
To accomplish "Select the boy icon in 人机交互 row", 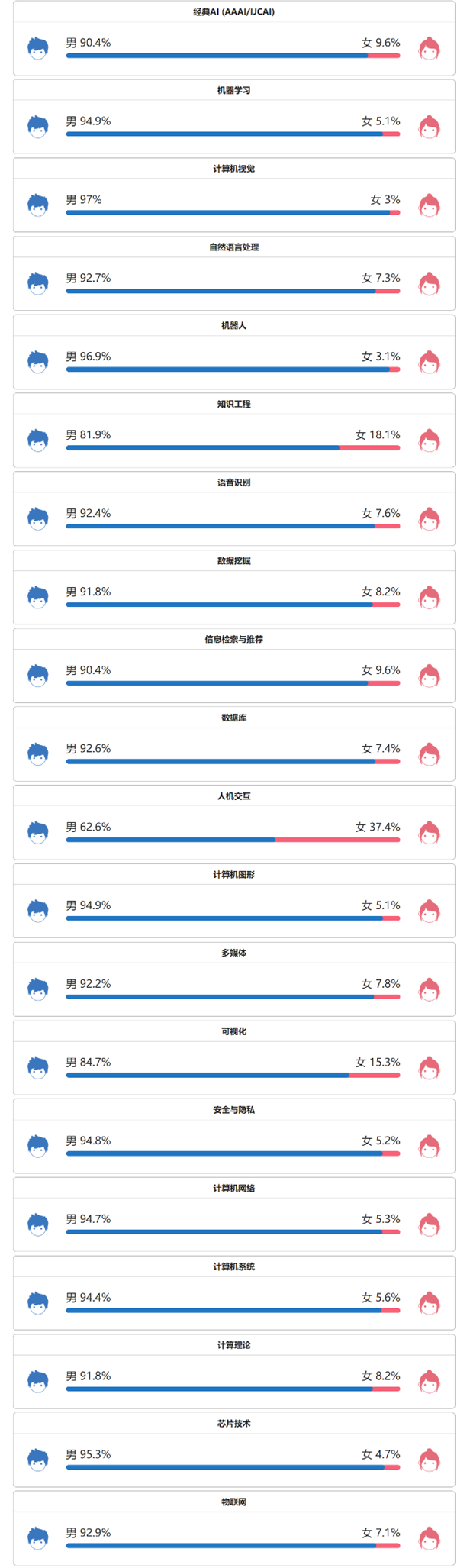I will click(x=38, y=831).
